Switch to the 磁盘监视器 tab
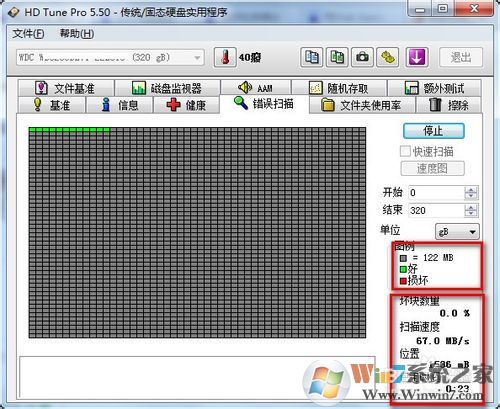500x409 pixels. click(167, 88)
